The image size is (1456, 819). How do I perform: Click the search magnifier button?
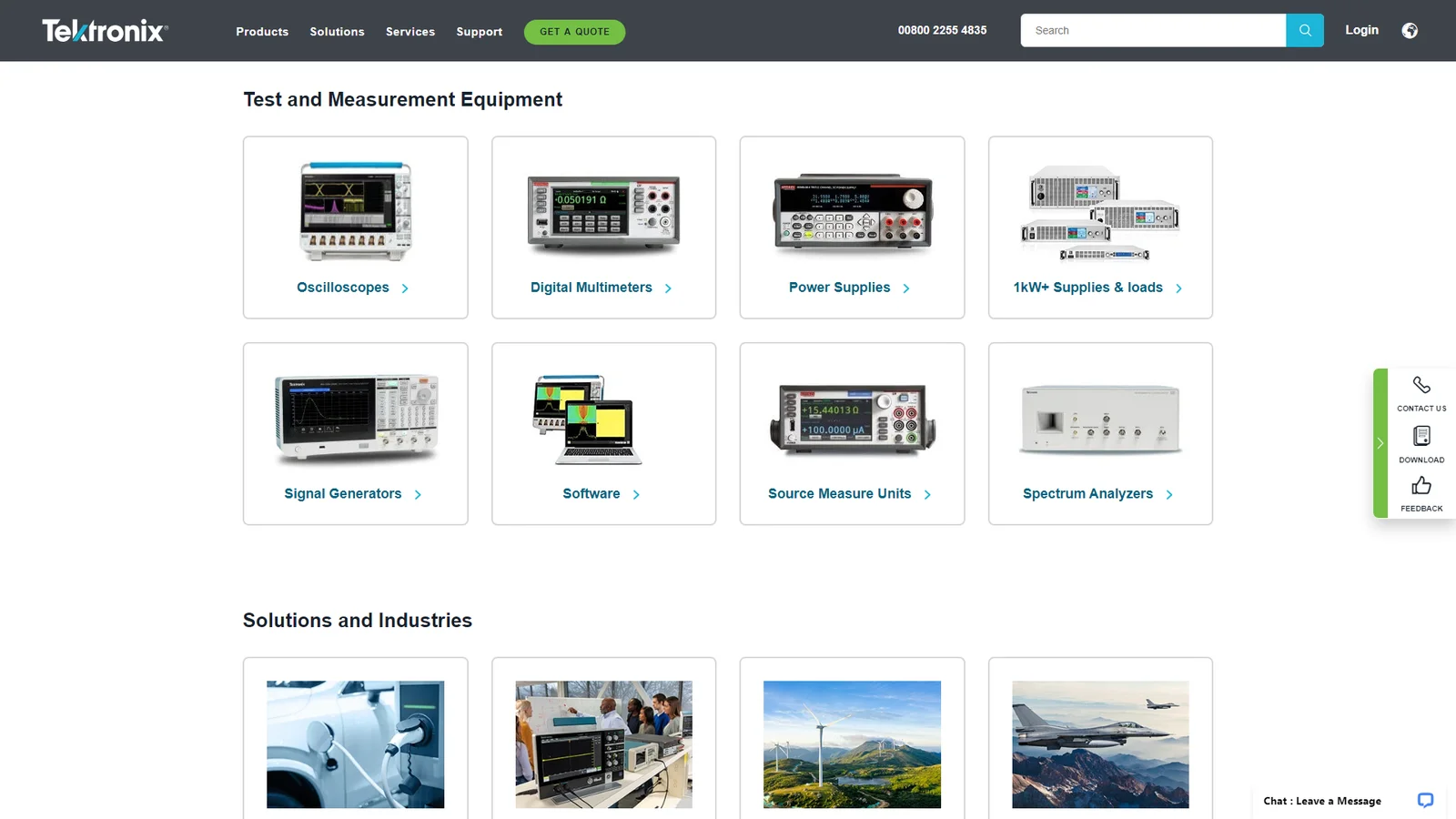tap(1305, 30)
